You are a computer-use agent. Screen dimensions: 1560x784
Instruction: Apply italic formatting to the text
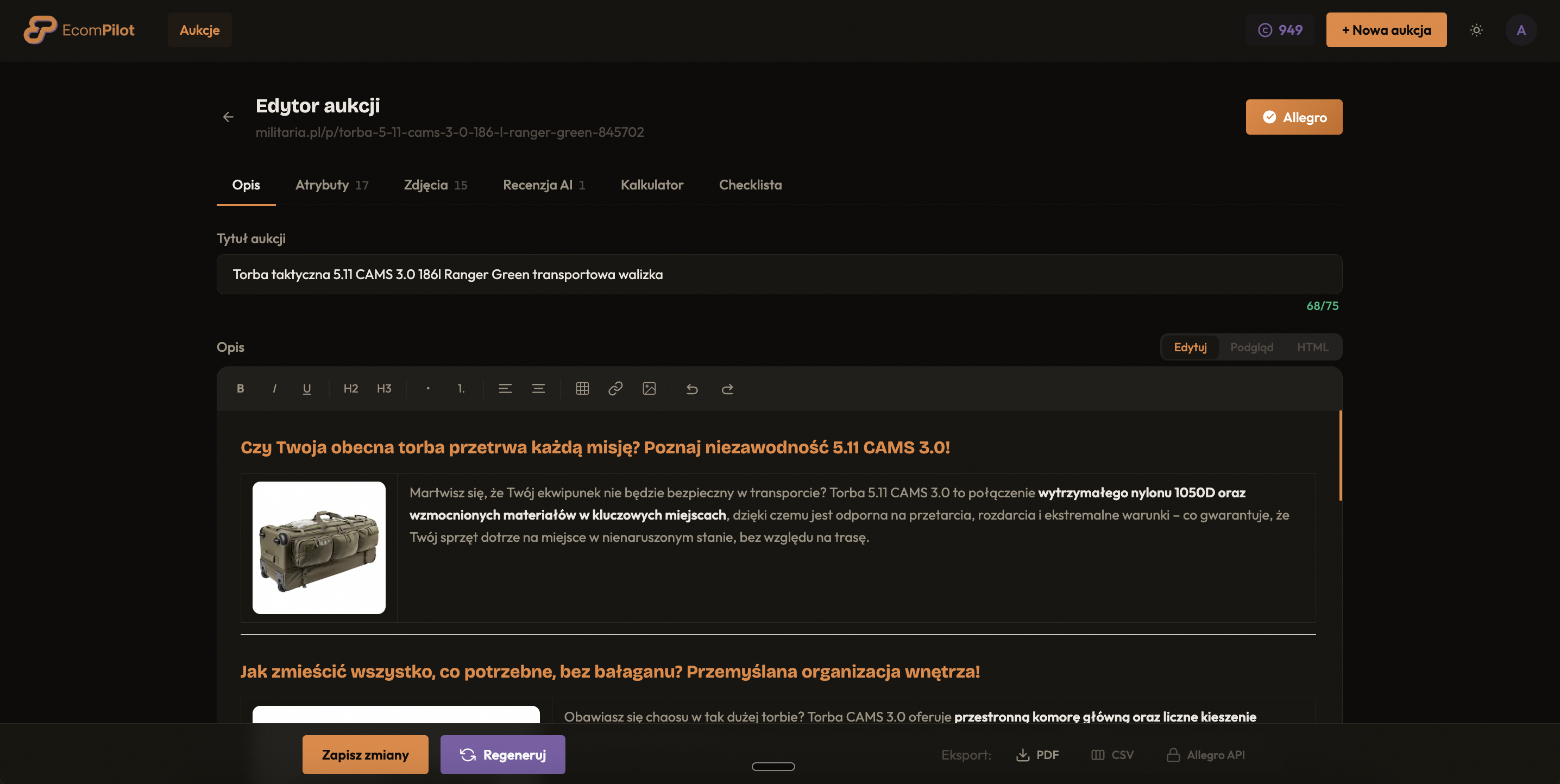coord(274,389)
